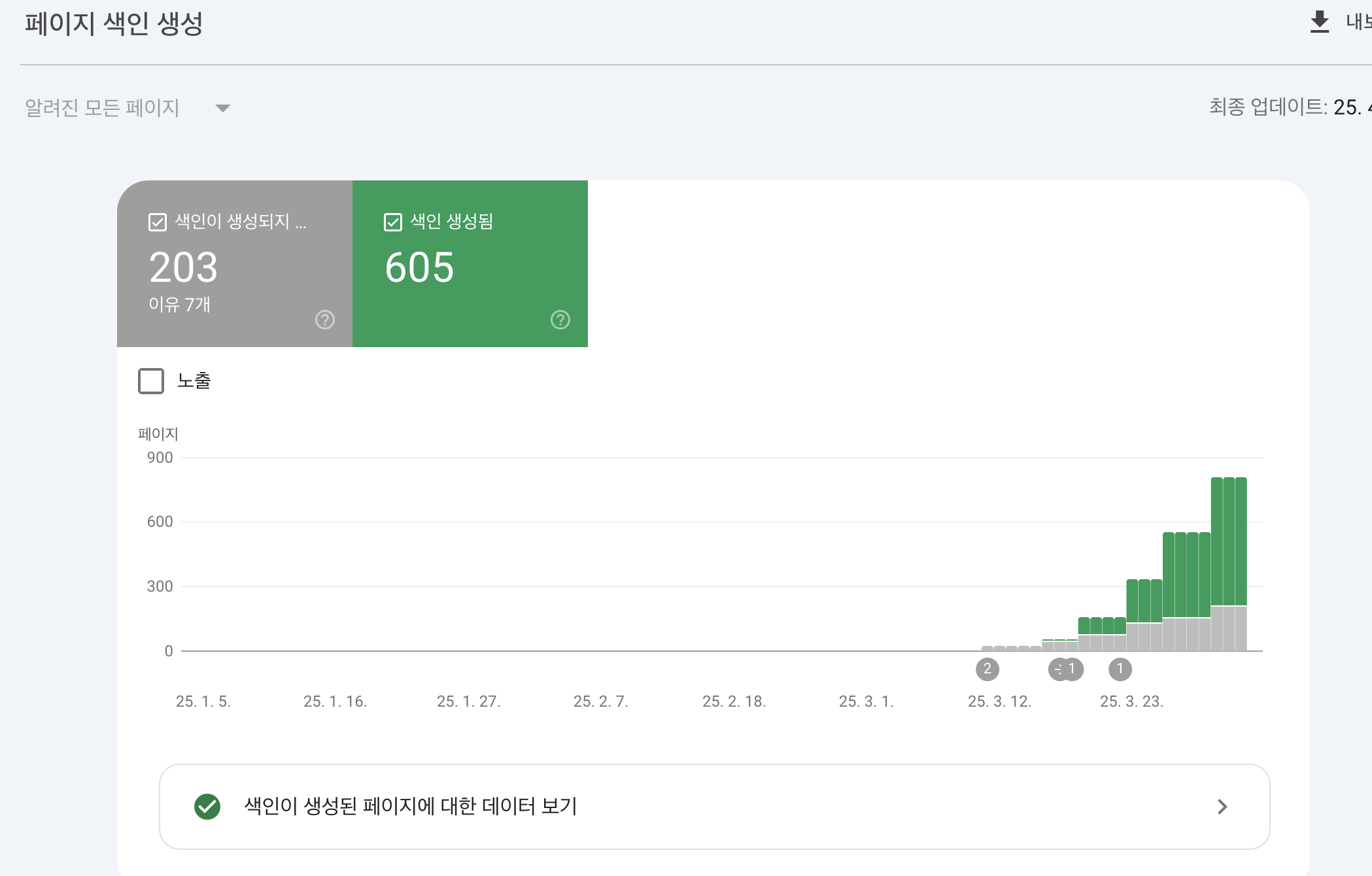Click the overlapping annotation marker pair
Screen dimensions: 1372x876
pyautogui.click(x=1065, y=669)
